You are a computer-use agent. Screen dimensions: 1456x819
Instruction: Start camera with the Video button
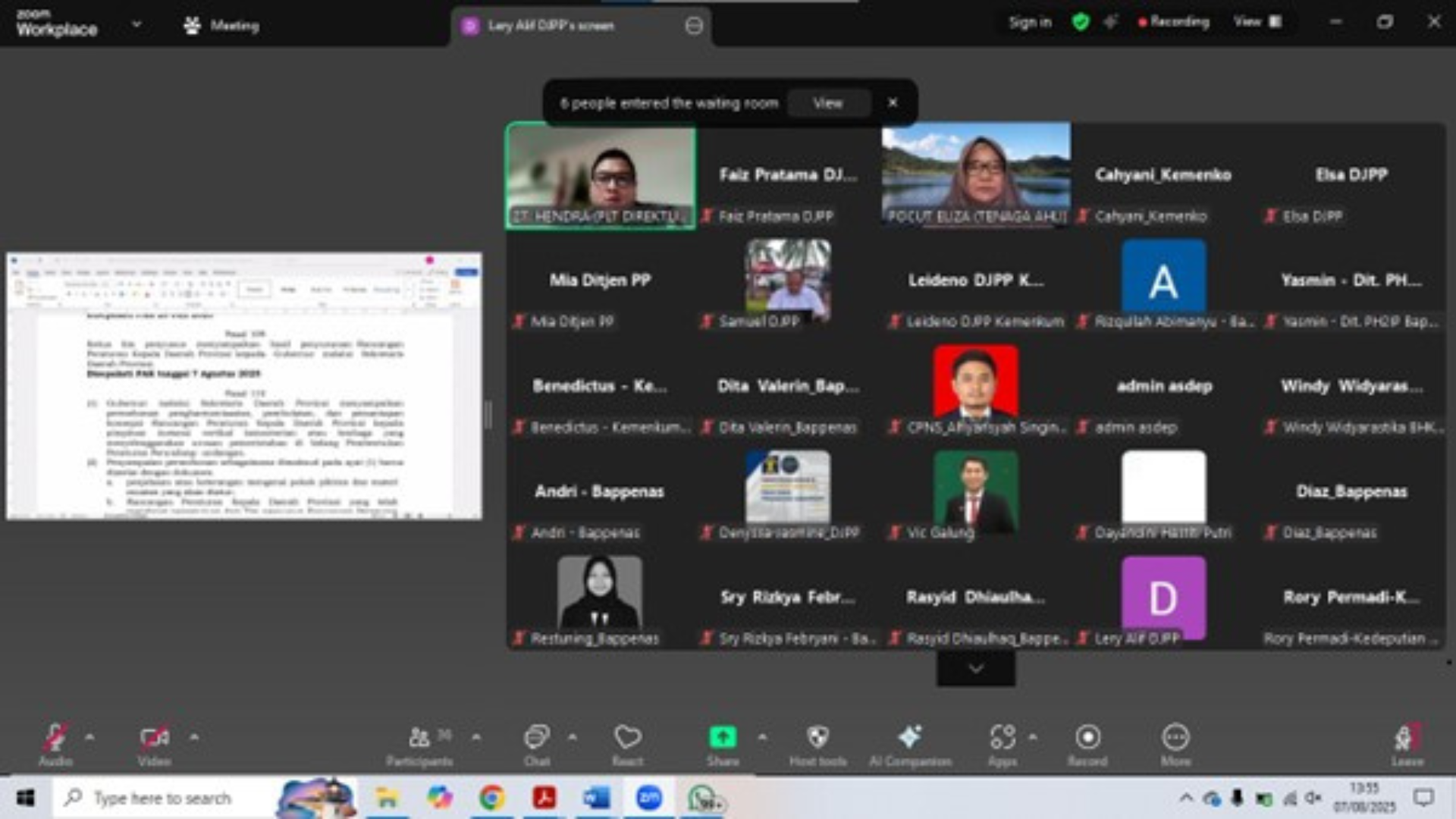click(x=154, y=744)
